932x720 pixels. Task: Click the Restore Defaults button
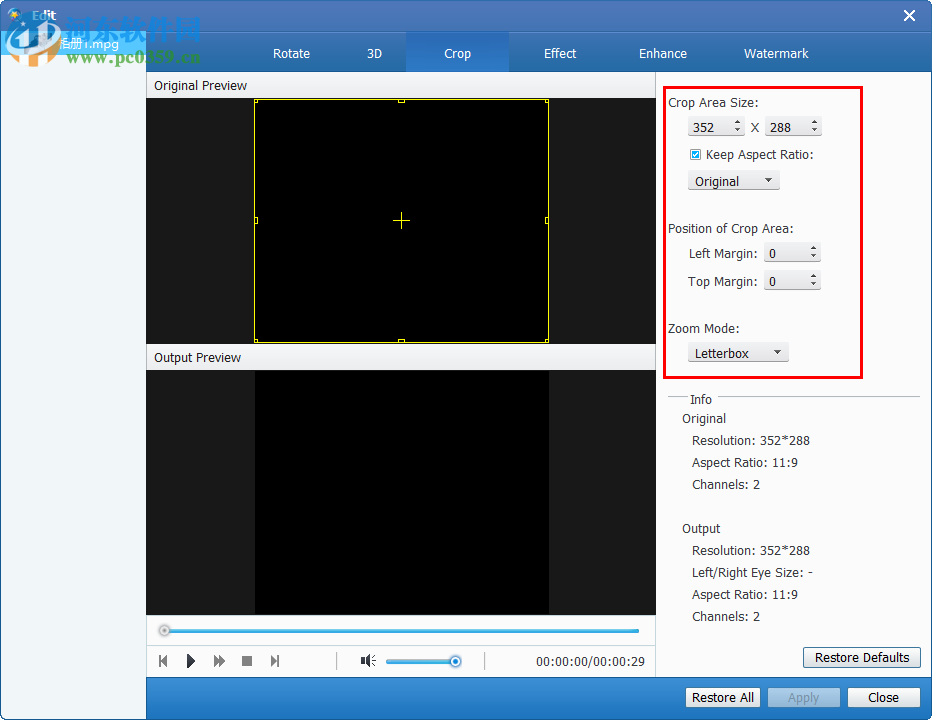(x=861, y=657)
